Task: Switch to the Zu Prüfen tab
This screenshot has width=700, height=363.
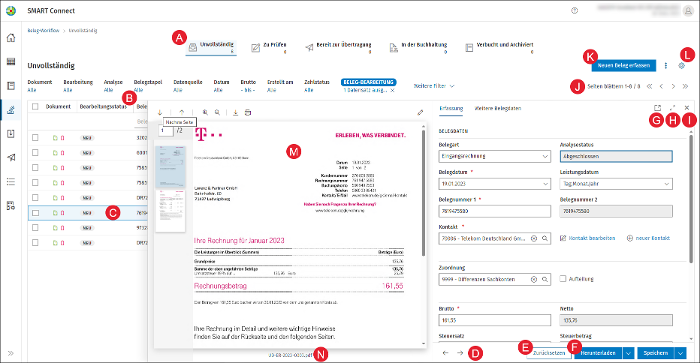Action: pyautogui.click(x=268, y=47)
